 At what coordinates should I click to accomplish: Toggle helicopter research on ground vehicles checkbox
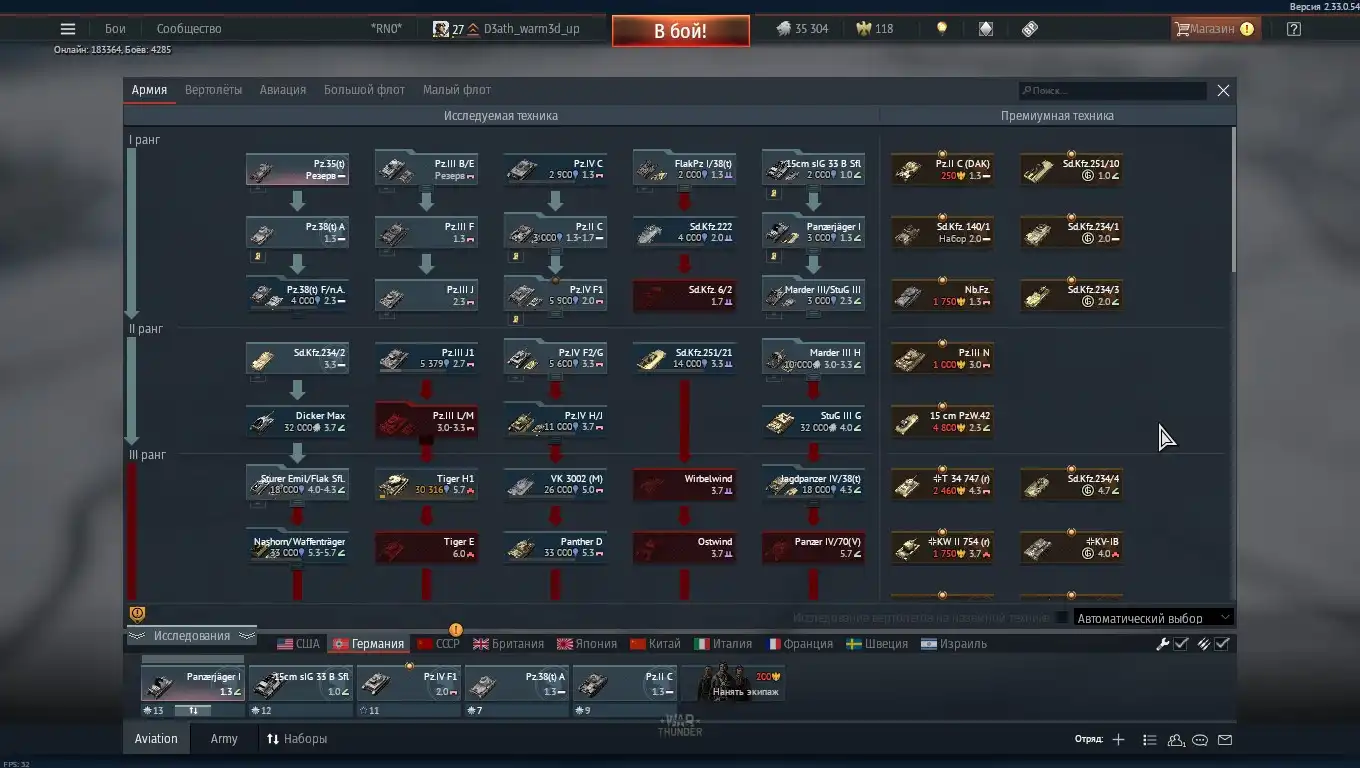(1061, 618)
